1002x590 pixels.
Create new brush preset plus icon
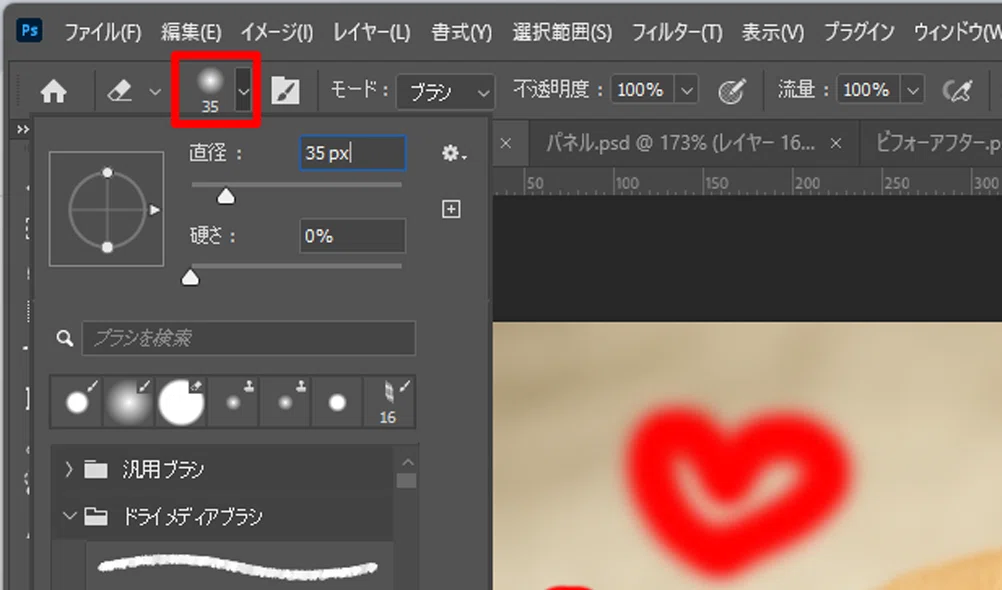451,209
